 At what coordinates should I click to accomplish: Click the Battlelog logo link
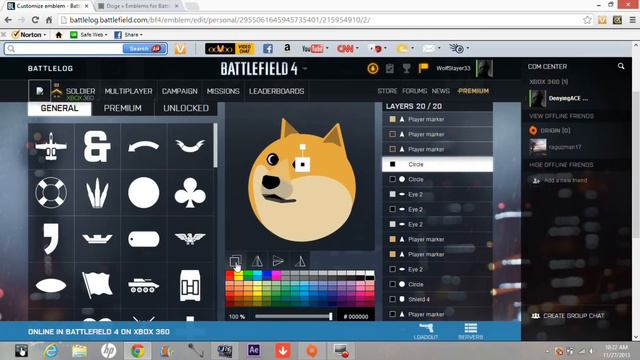point(50,68)
